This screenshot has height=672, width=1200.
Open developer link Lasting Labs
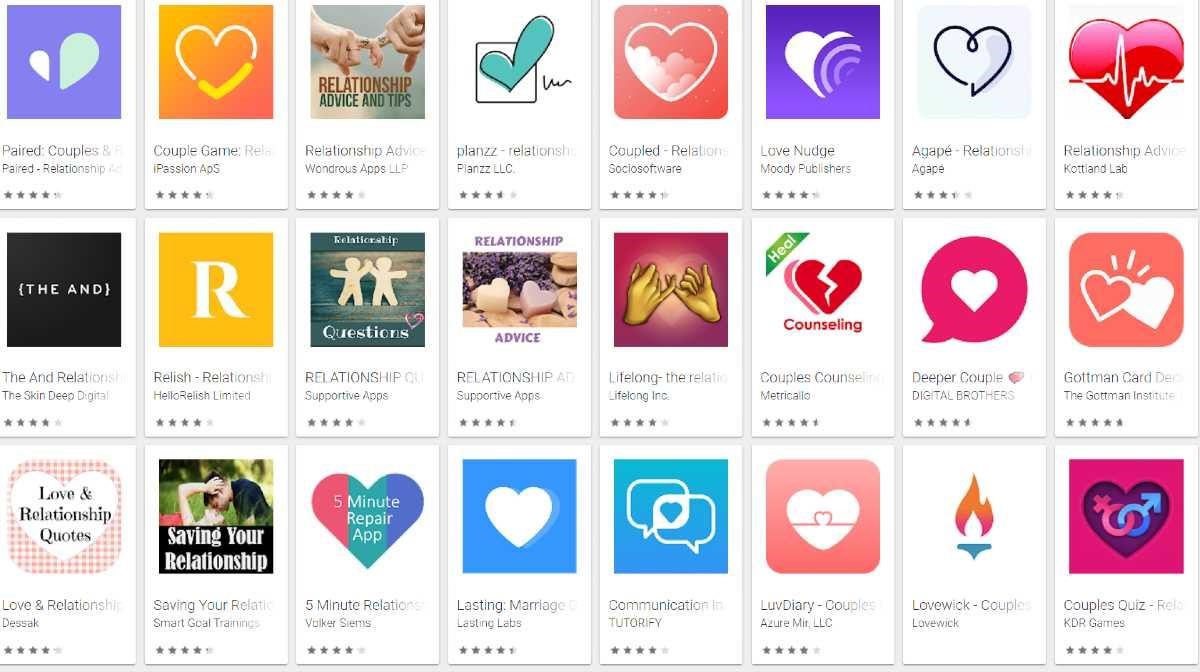coord(489,623)
